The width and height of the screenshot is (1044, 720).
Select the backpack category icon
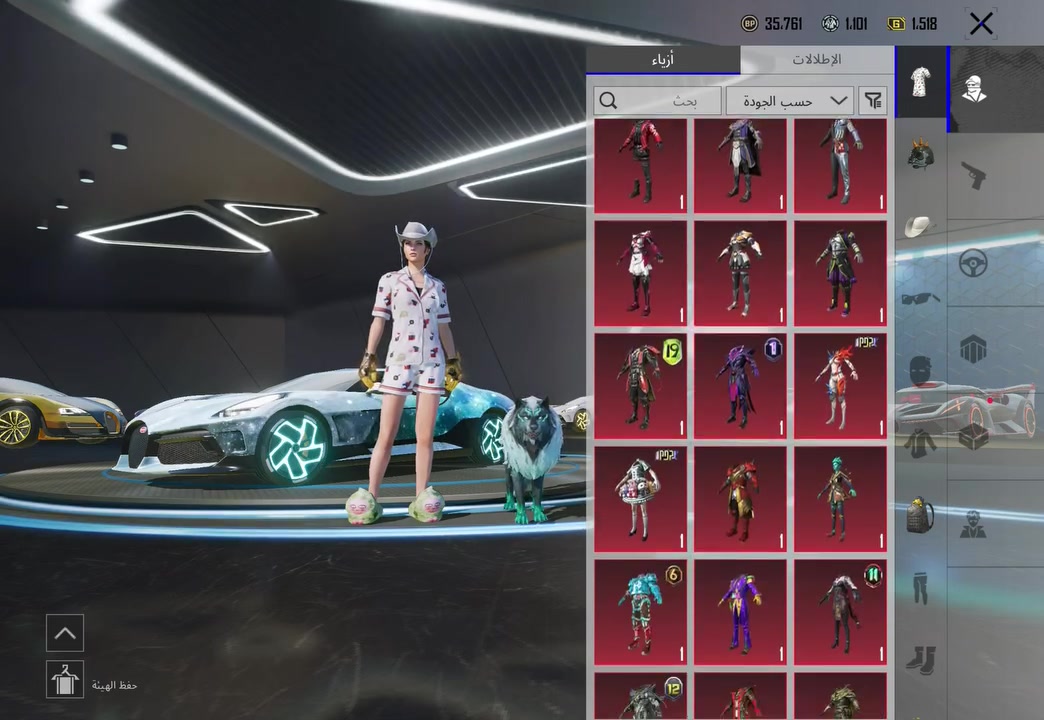(x=920, y=514)
